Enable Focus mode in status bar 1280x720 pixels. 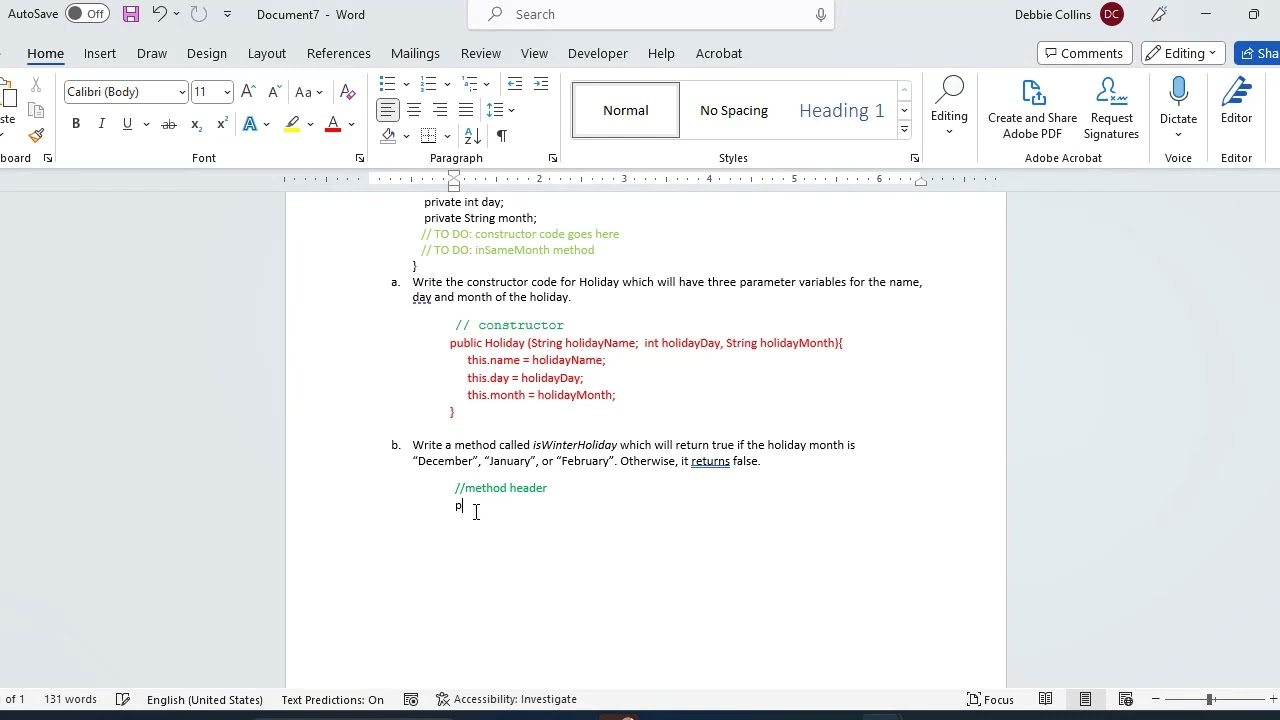point(990,699)
